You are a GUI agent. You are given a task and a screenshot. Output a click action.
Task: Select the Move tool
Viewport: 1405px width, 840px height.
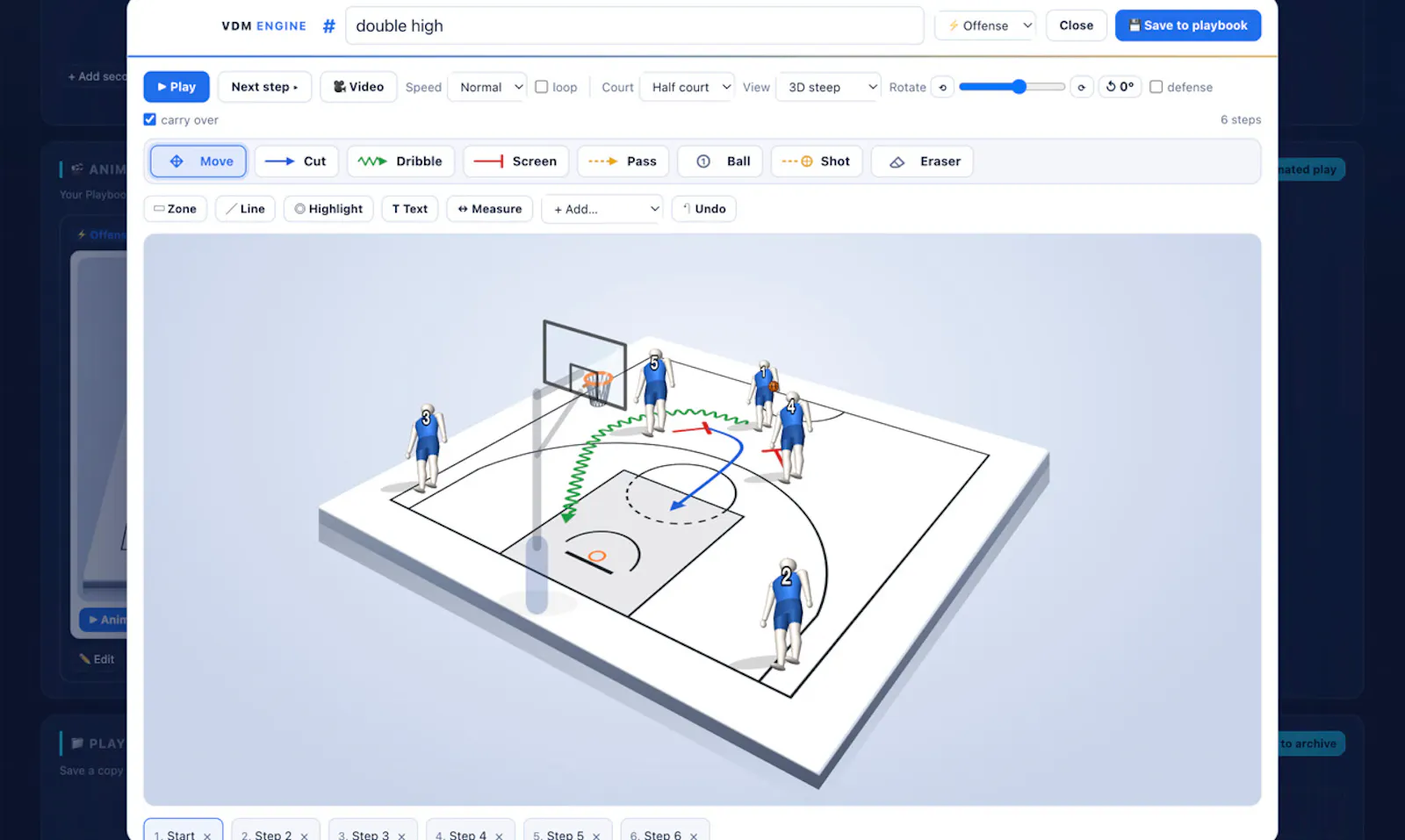coord(198,162)
